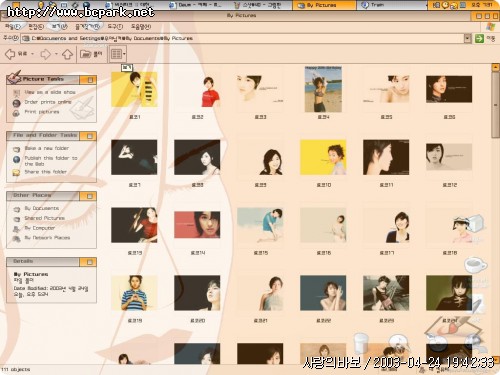The height and width of the screenshot is (375, 500).
Task: Select red shirt thumbnail numbered 2
Action: (x=197, y=90)
